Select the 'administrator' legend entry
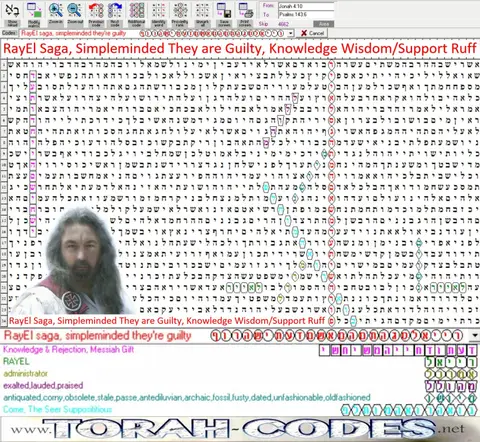This screenshot has height=442, width=480. (x=25, y=373)
